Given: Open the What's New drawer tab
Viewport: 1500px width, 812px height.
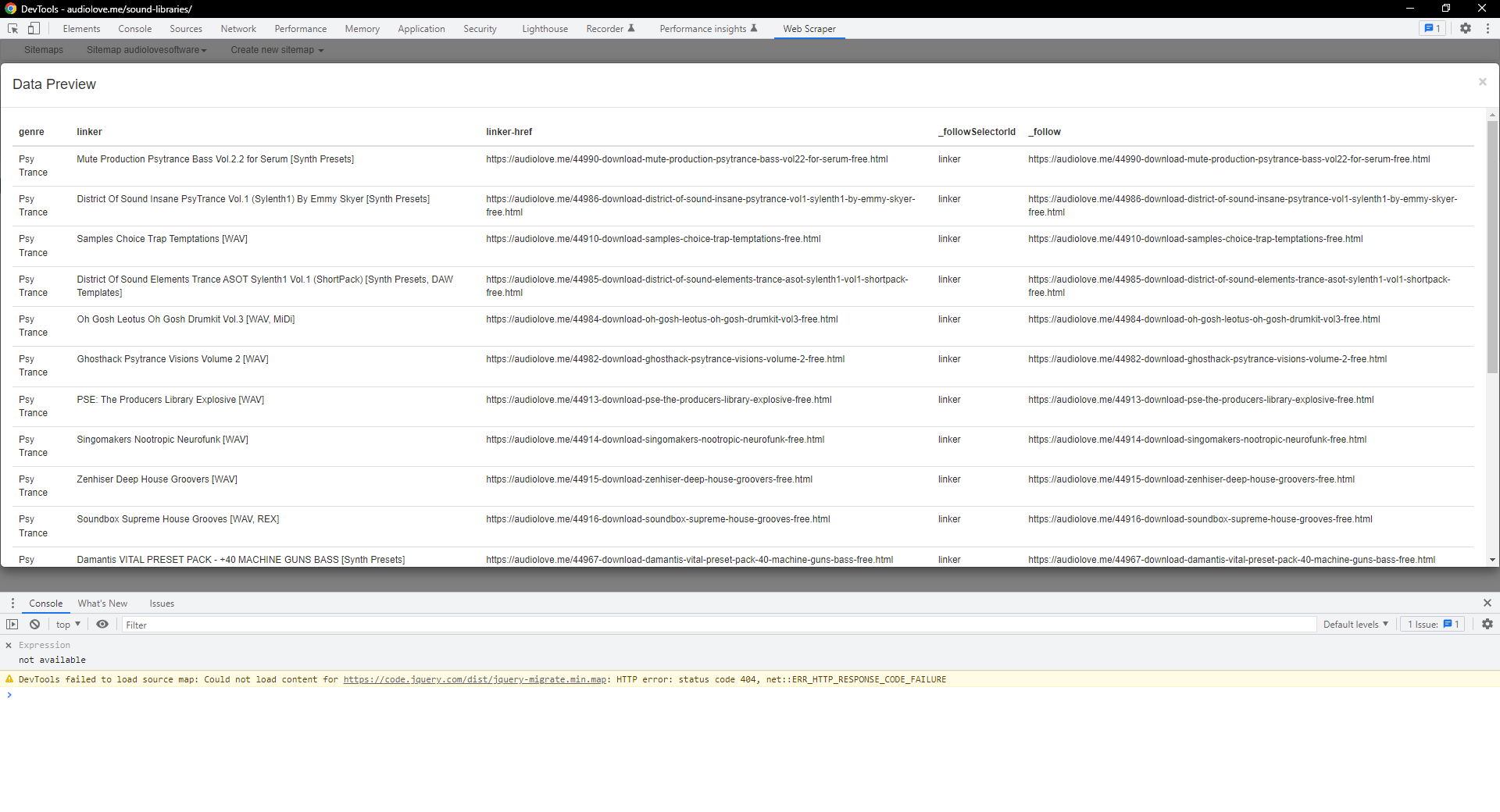Looking at the screenshot, I should pyautogui.click(x=102, y=604).
